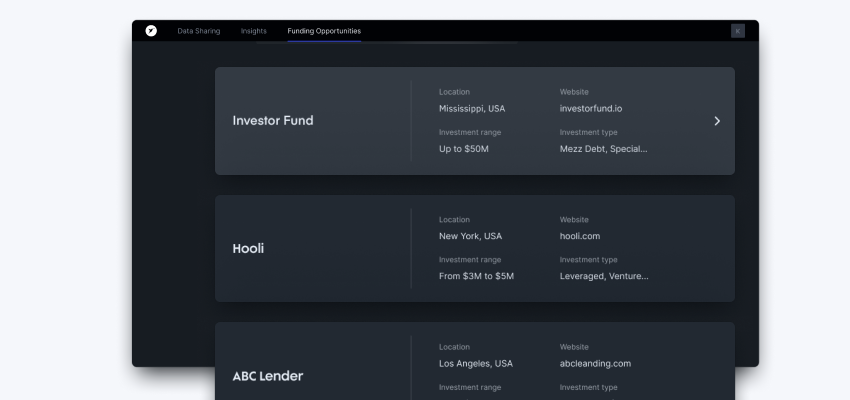Switch to the Data Sharing tab
This screenshot has height=400, width=850.
tap(198, 31)
